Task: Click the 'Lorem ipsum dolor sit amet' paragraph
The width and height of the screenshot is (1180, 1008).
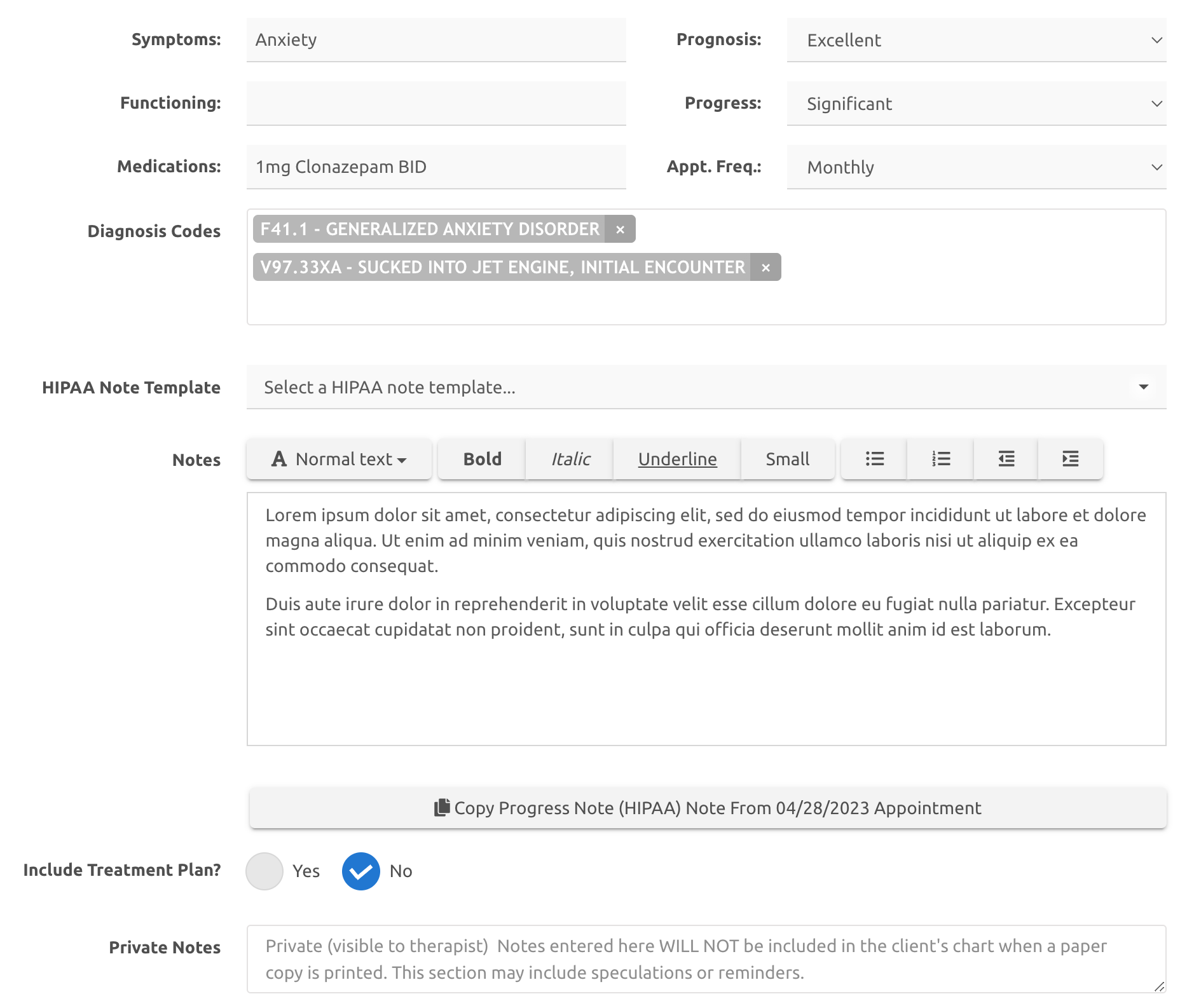Action: (x=706, y=540)
